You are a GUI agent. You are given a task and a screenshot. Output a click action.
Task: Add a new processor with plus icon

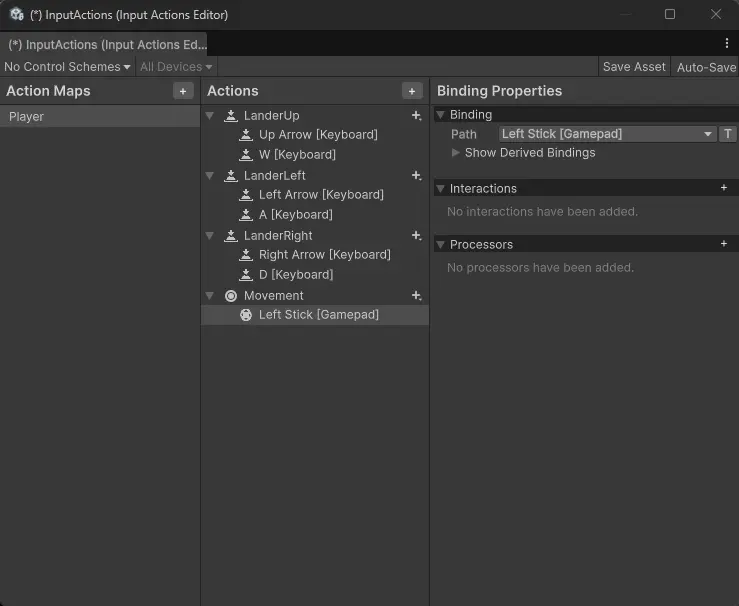(724, 244)
